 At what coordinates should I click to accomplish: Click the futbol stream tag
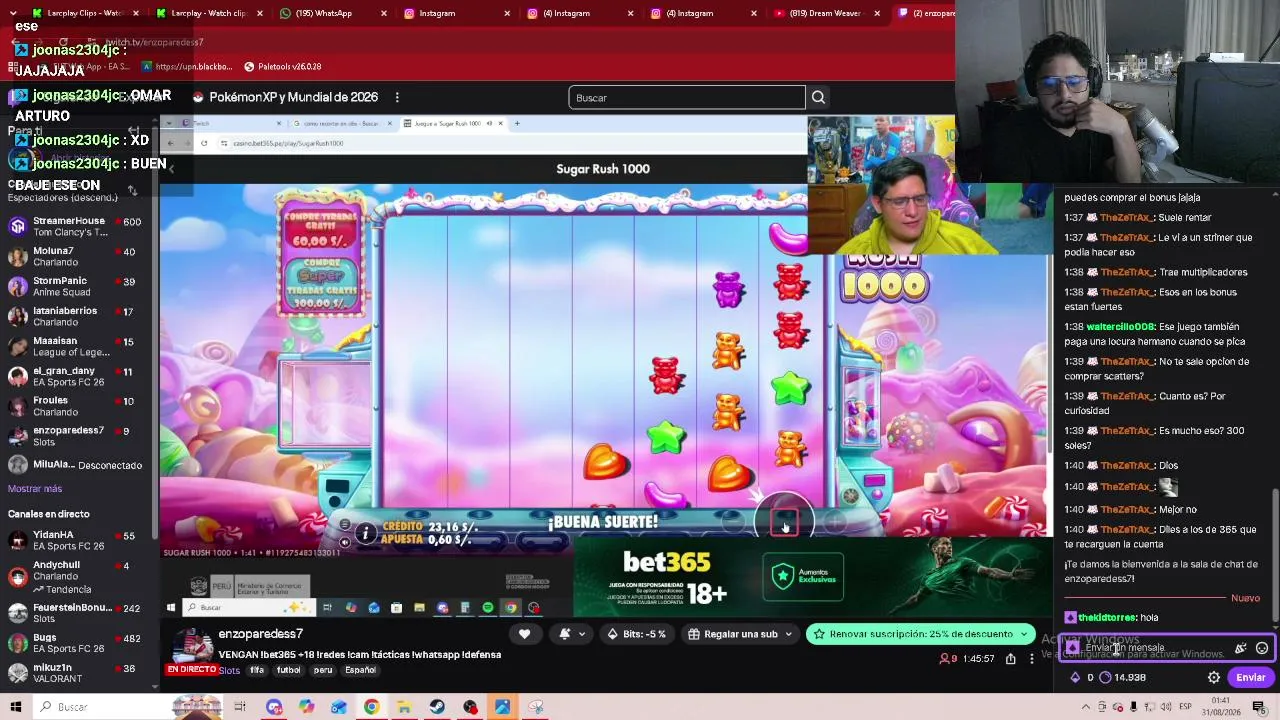click(288, 670)
